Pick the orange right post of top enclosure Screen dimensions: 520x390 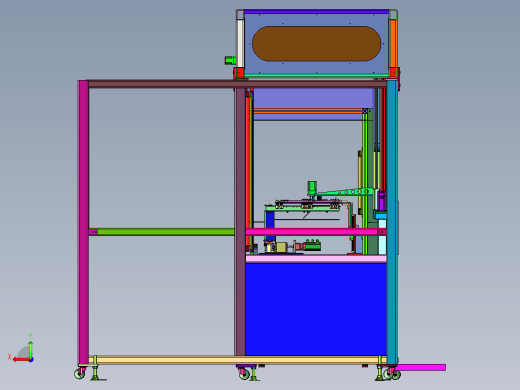click(393, 43)
